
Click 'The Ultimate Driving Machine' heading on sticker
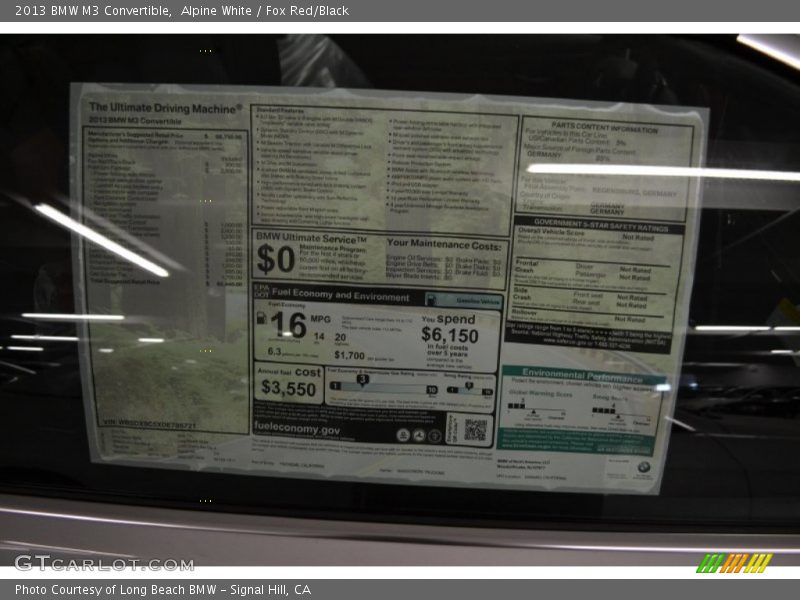click(165, 108)
